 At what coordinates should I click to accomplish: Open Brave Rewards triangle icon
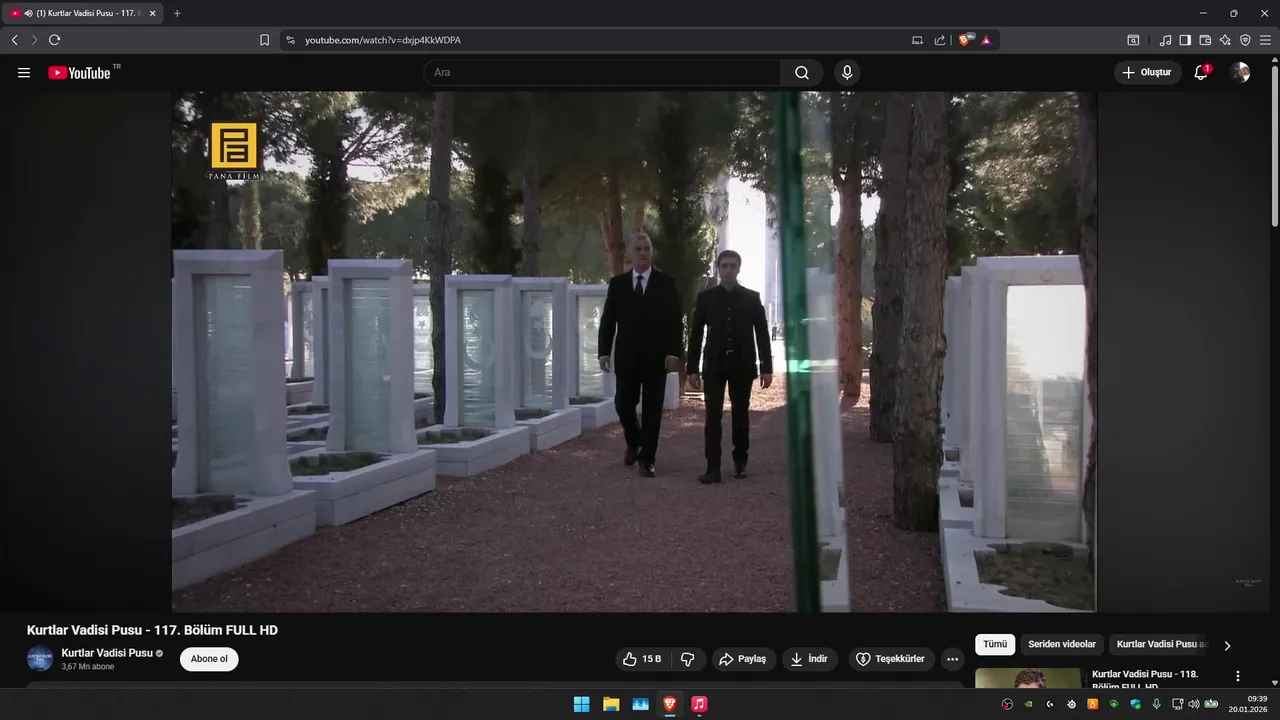coord(986,40)
